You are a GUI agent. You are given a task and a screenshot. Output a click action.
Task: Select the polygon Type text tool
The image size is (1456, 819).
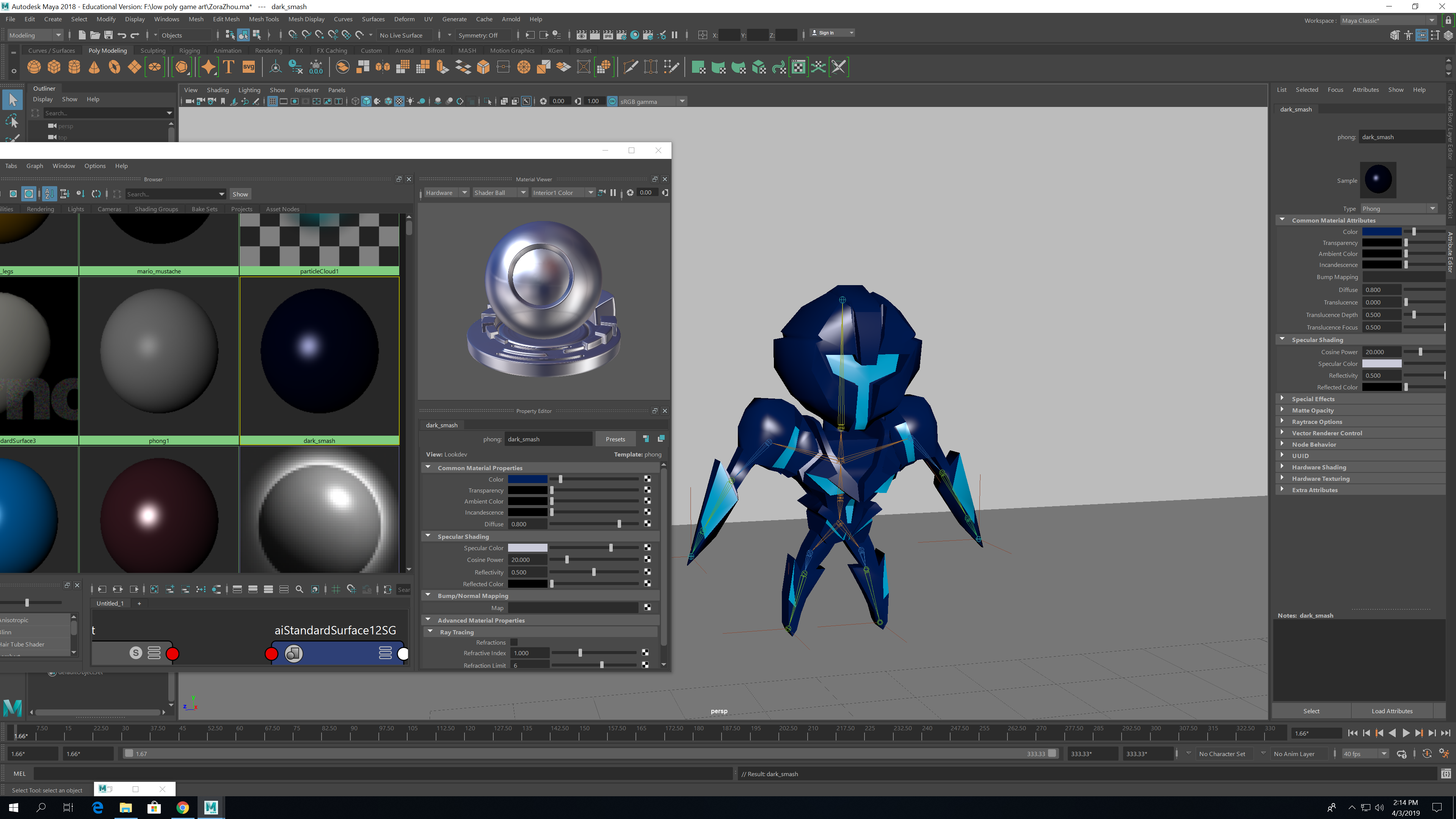(x=229, y=67)
